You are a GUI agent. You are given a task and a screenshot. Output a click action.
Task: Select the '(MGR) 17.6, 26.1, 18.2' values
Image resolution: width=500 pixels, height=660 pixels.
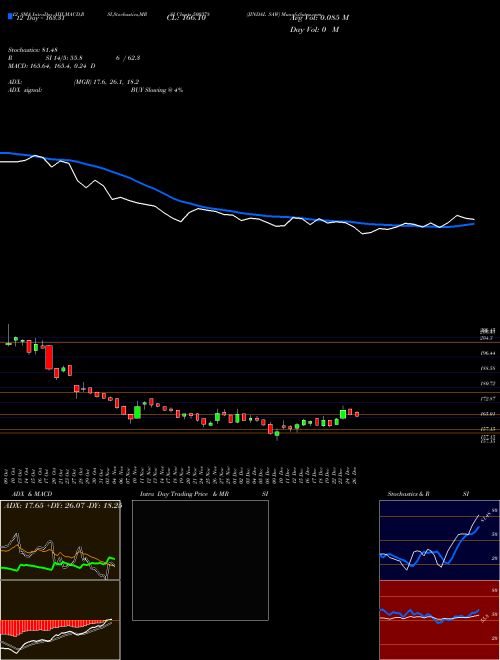(106, 82)
